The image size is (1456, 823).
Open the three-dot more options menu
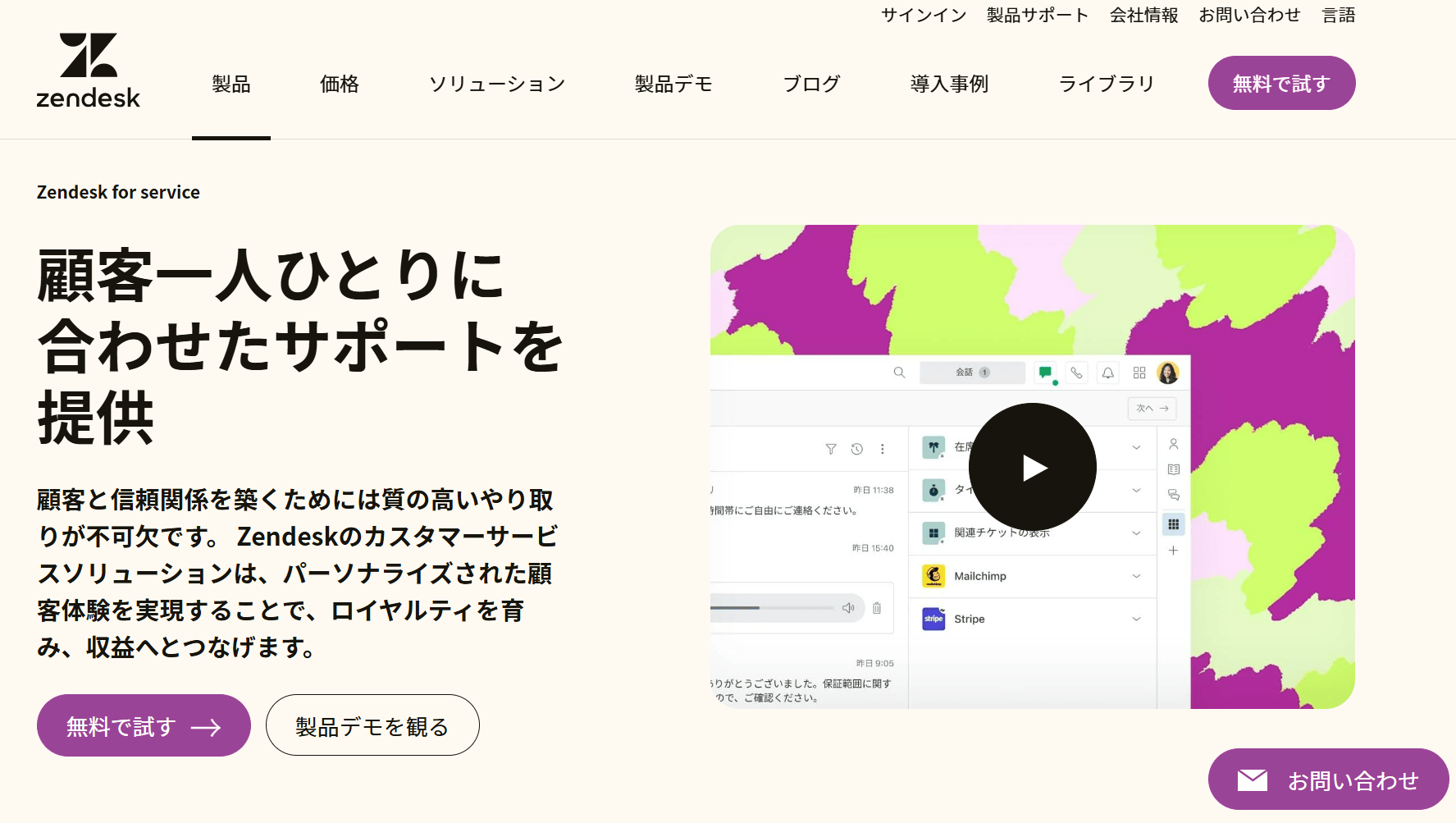pos(883,449)
